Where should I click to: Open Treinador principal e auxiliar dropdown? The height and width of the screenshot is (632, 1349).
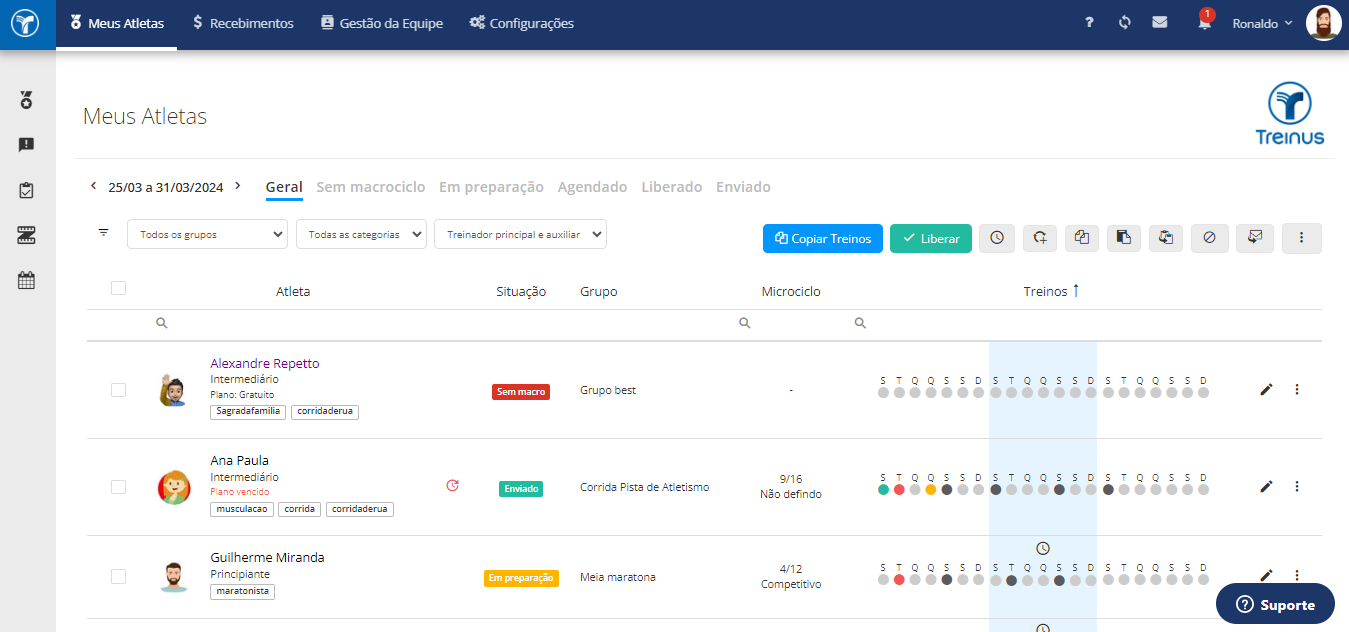[x=520, y=234]
